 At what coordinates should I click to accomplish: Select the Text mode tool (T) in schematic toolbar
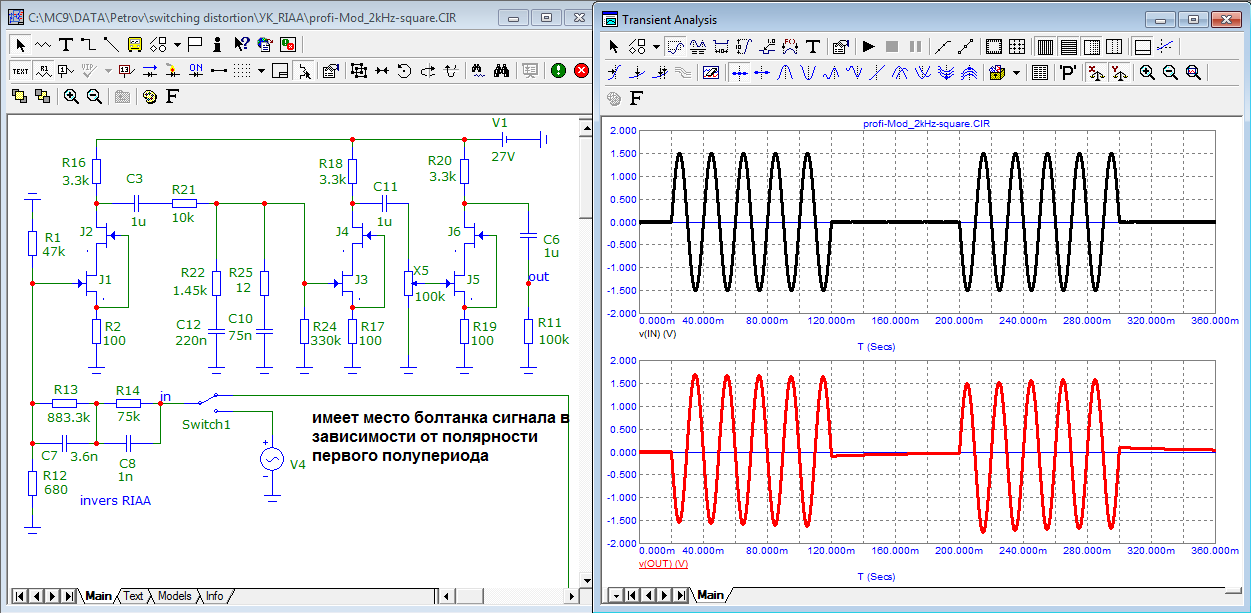tap(65, 44)
